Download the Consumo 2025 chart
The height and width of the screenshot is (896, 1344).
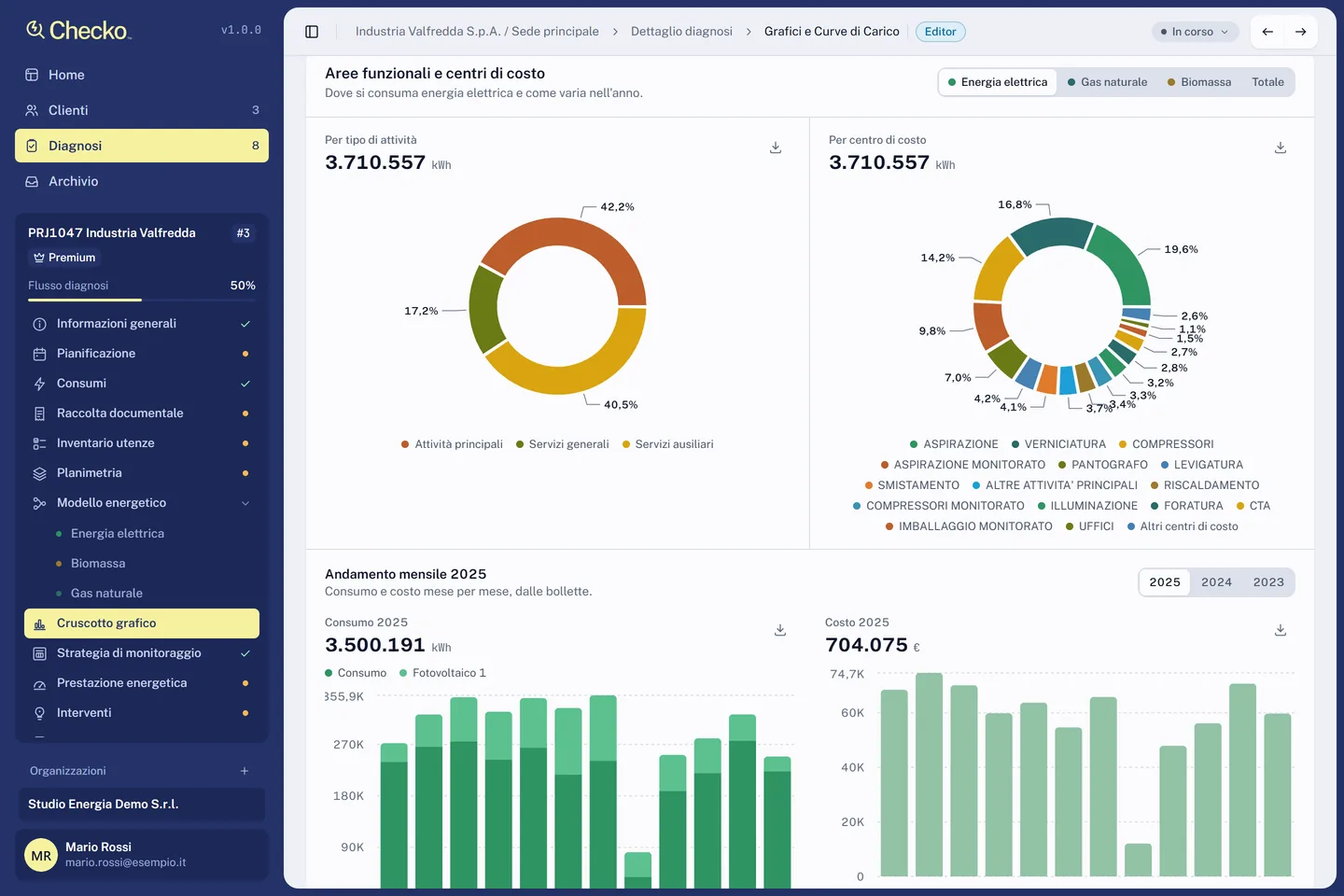click(x=780, y=630)
